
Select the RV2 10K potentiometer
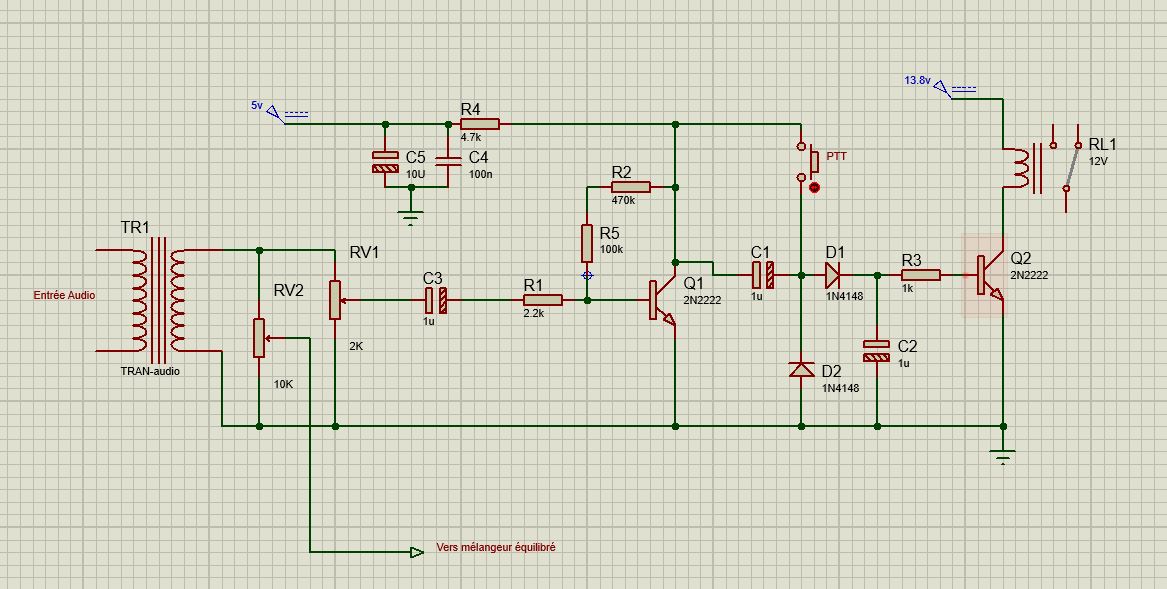tap(260, 338)
